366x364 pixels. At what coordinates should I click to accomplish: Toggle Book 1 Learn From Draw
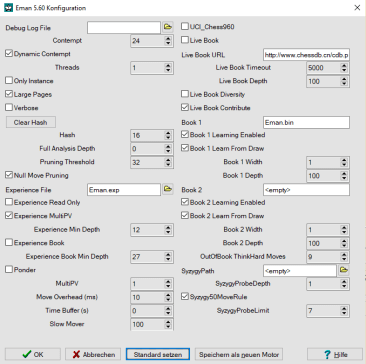point(185,148)
